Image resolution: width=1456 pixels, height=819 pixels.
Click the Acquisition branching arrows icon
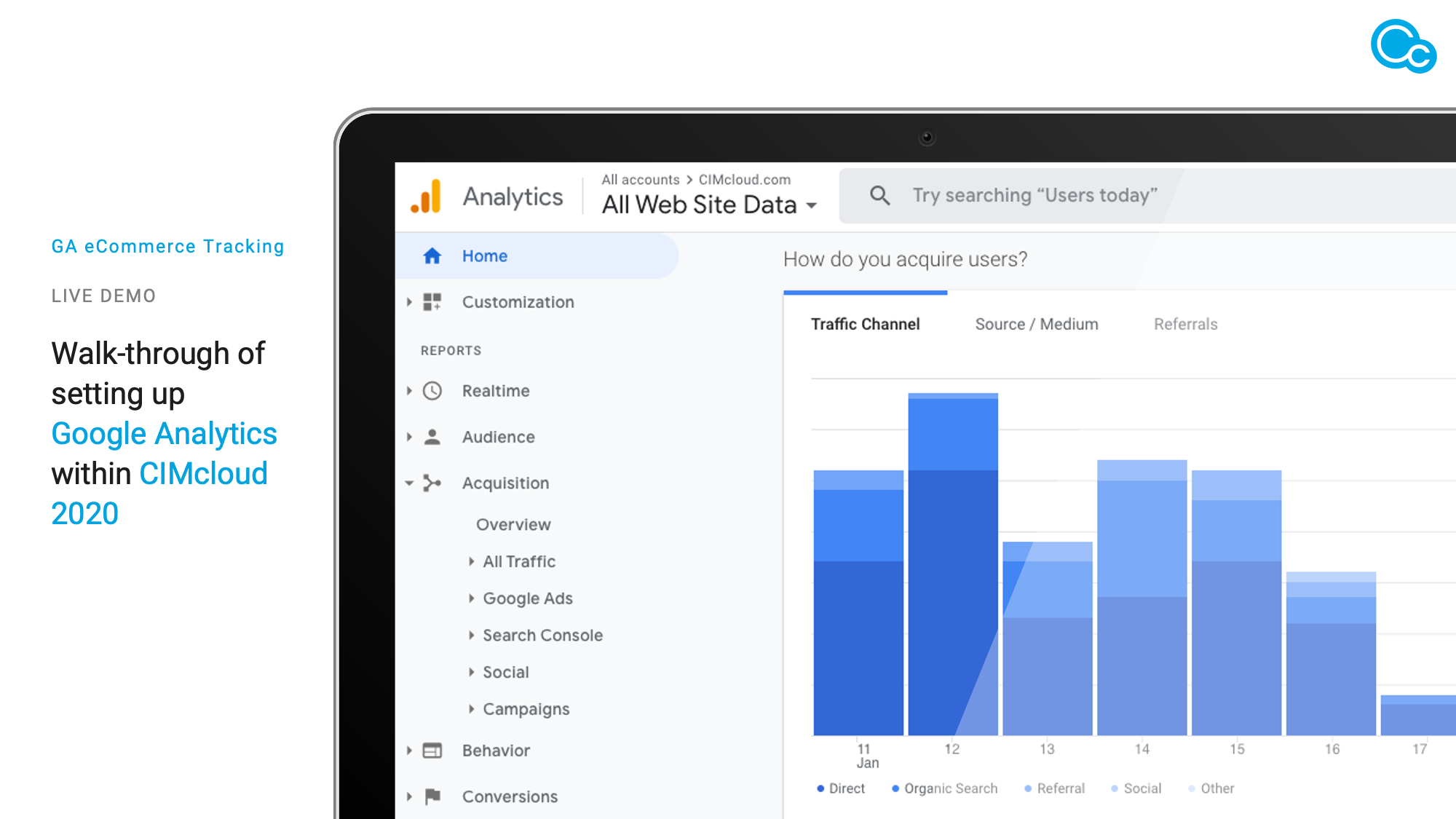coord(432,483)
